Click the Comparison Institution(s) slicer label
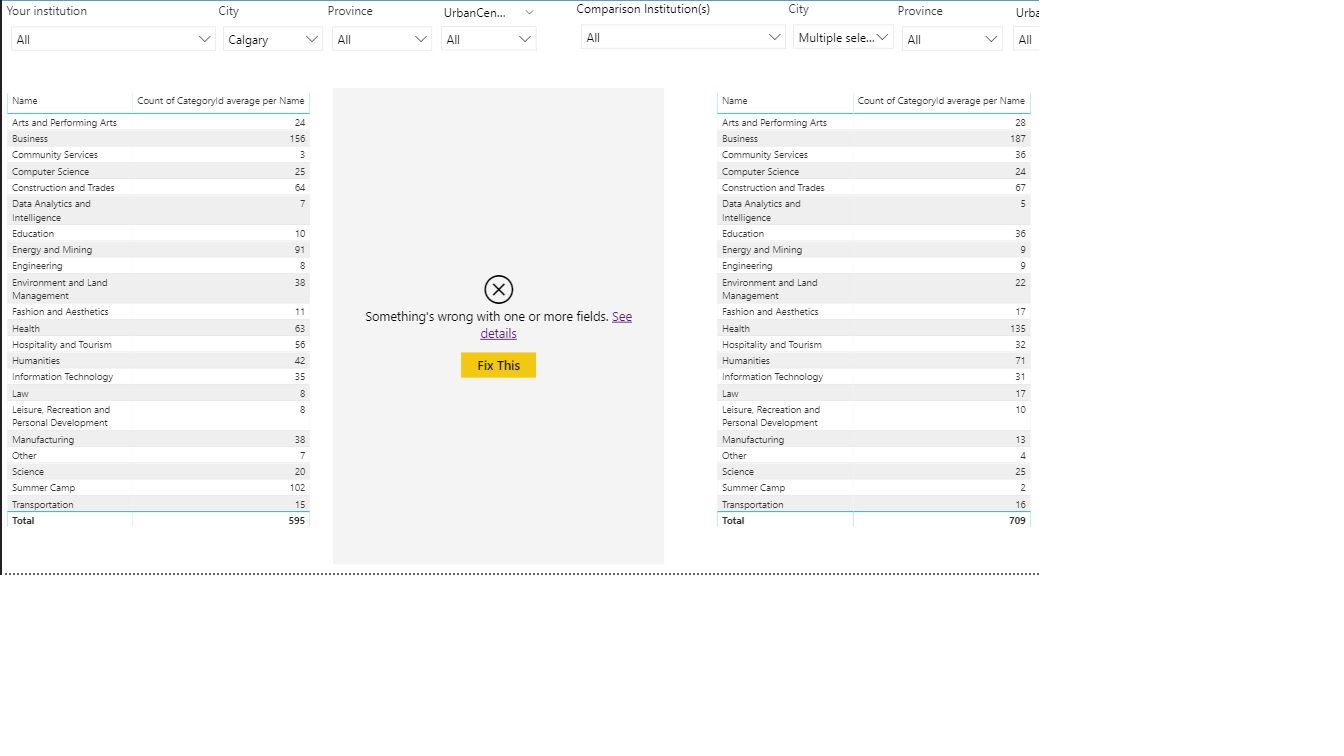The image size is (1344, 756). click(643, 9)
